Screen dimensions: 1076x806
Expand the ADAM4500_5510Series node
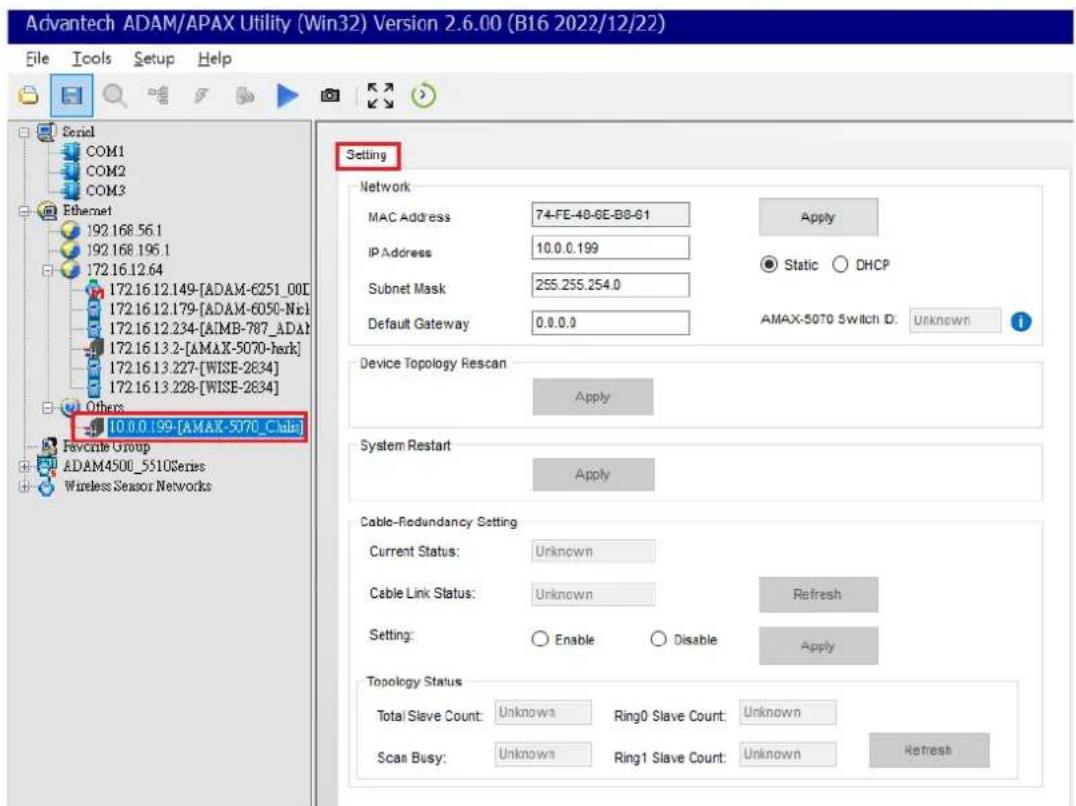(x=24, y=466)
